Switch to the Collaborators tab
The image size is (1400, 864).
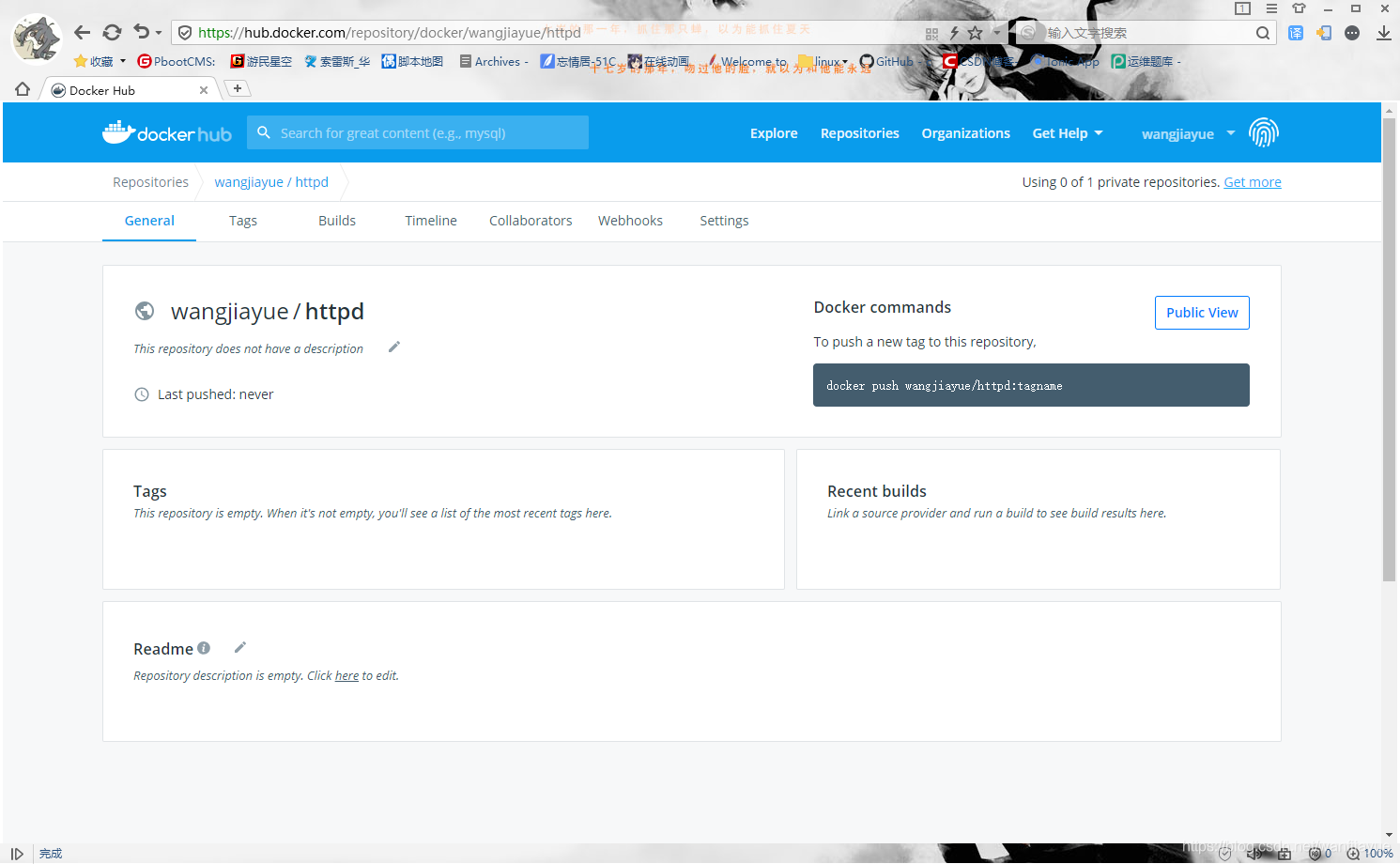(x=531, y=221)
